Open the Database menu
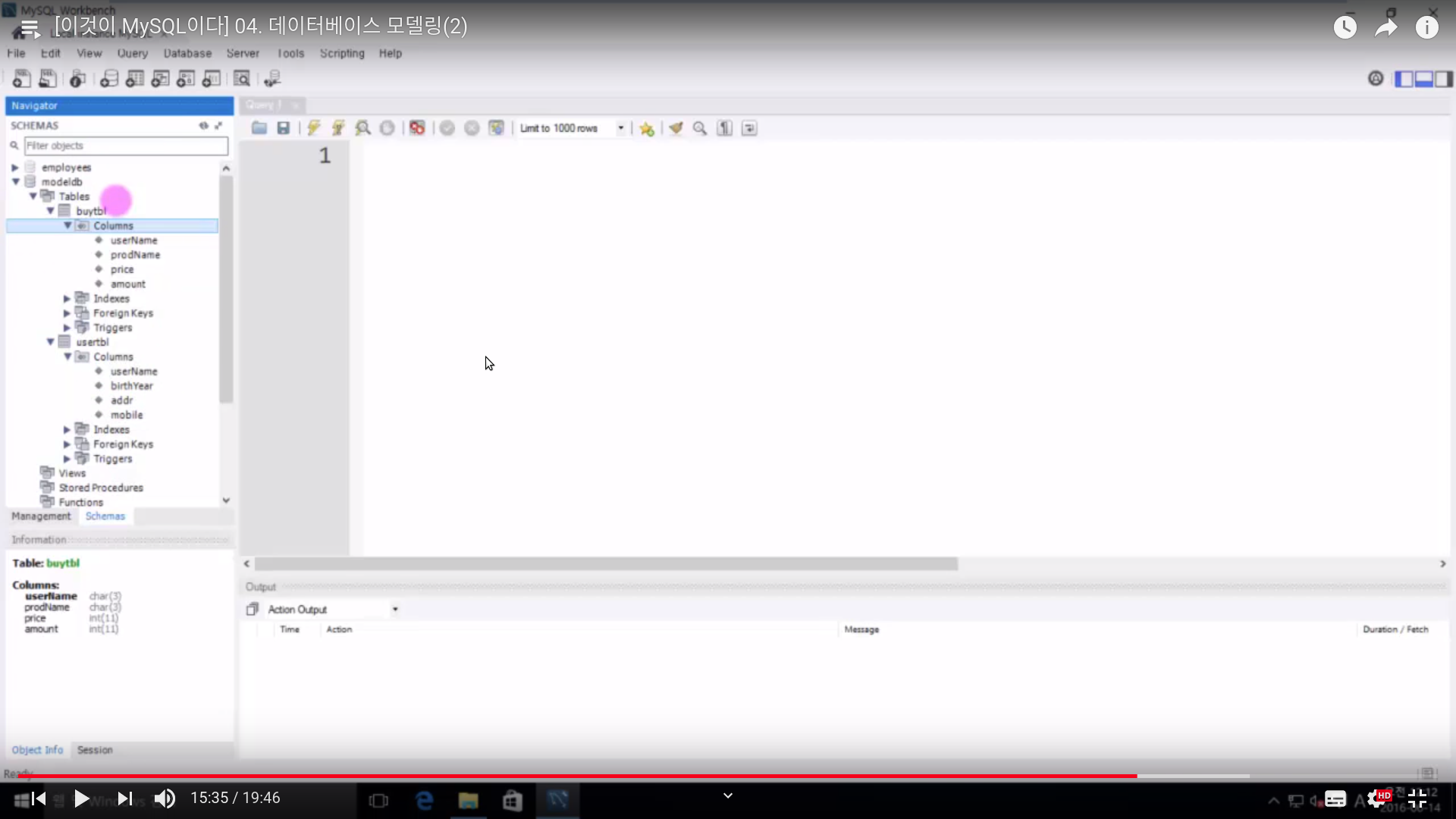The width and height of the screenshot is (1456, 819). (187, 53)
